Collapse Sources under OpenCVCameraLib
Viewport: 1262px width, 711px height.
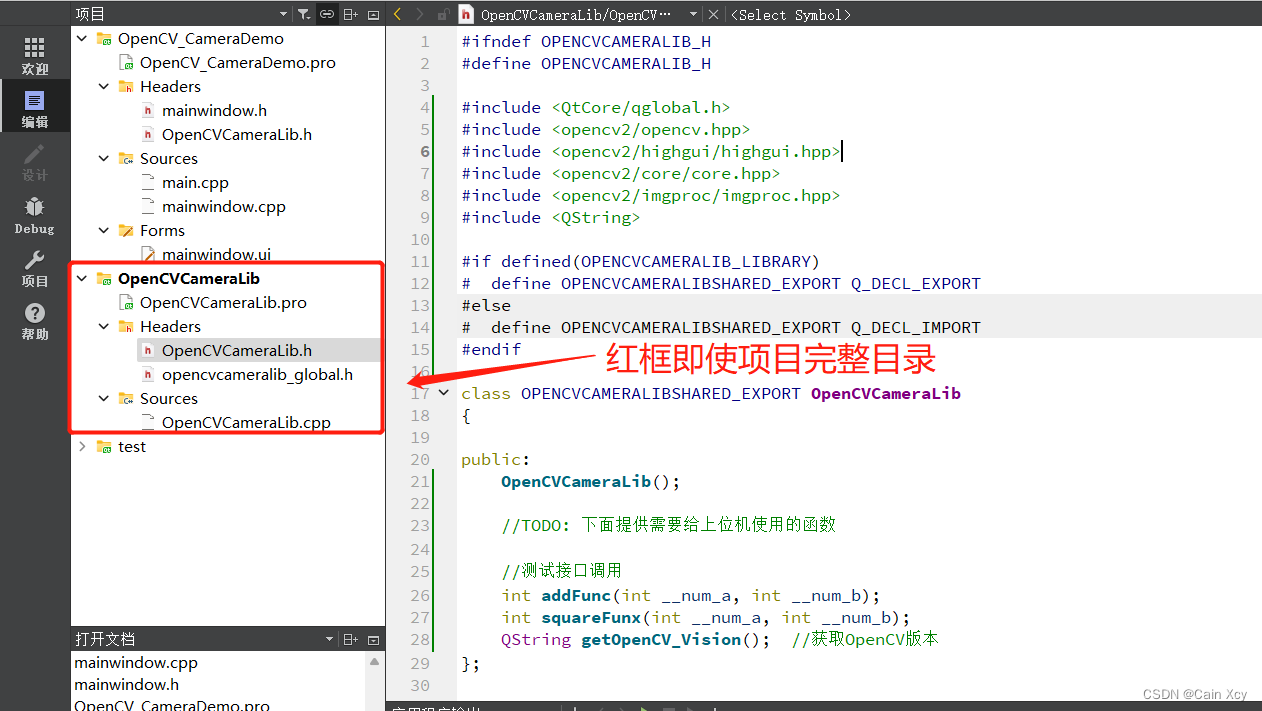[104, 398]
